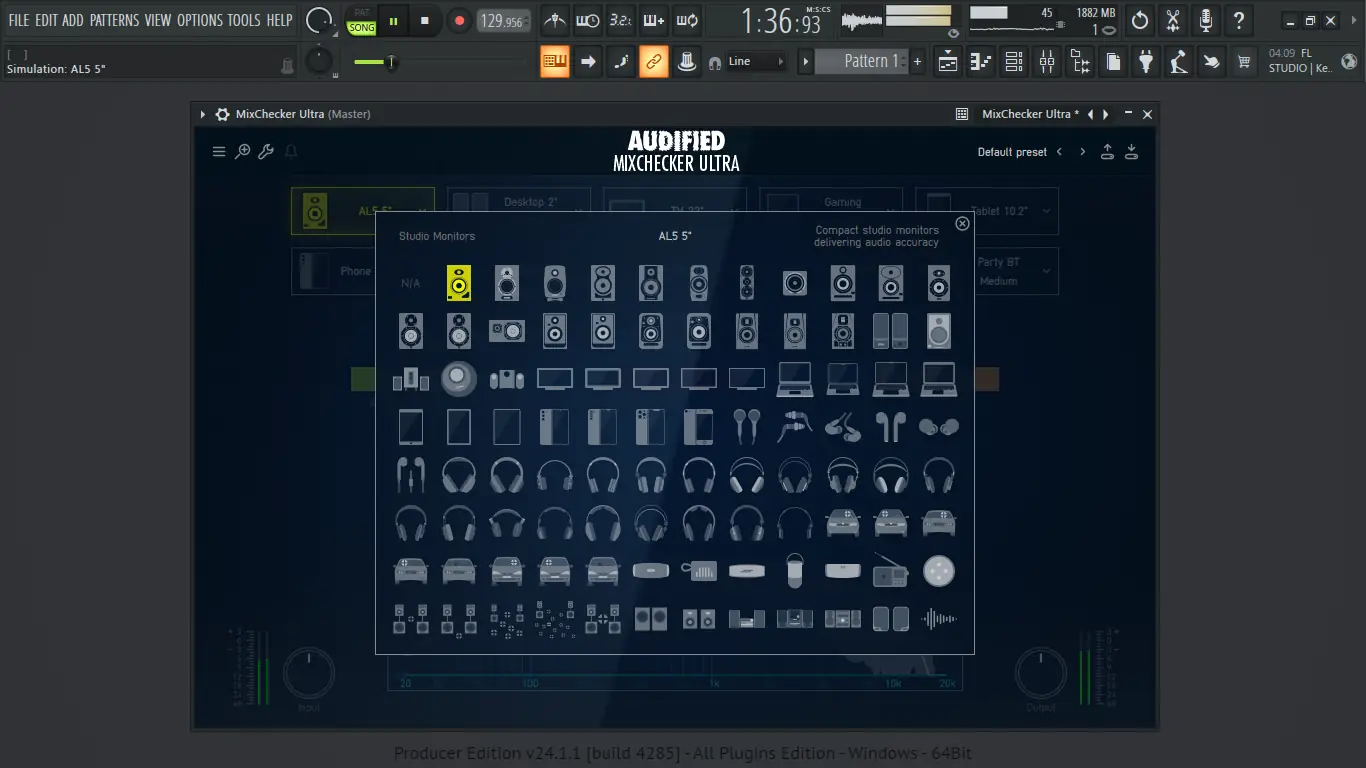Open the piano roll view
The image size is (1366, 768).
pos(981,62)
